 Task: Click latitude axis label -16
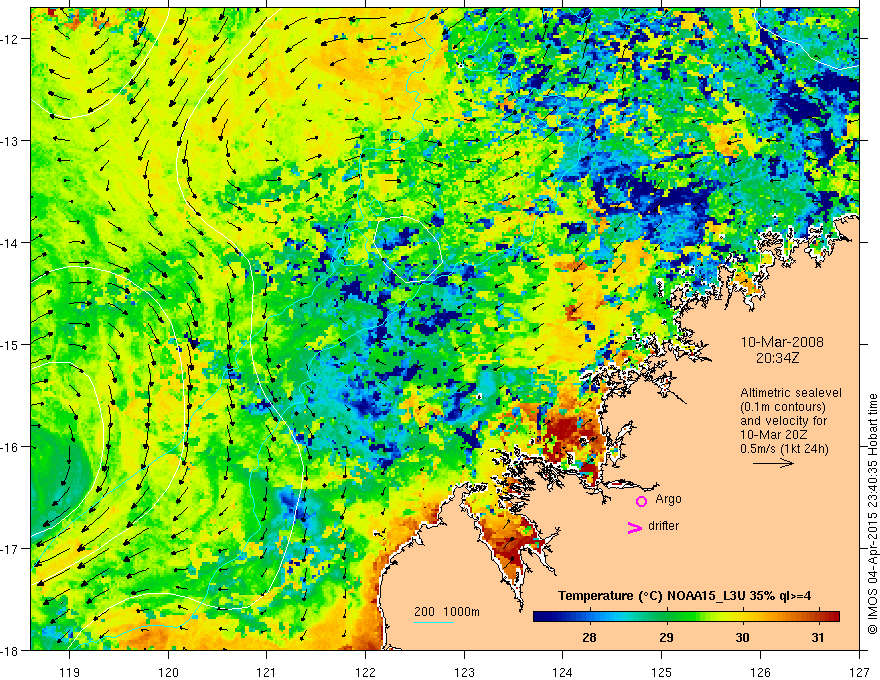point(10,447)
